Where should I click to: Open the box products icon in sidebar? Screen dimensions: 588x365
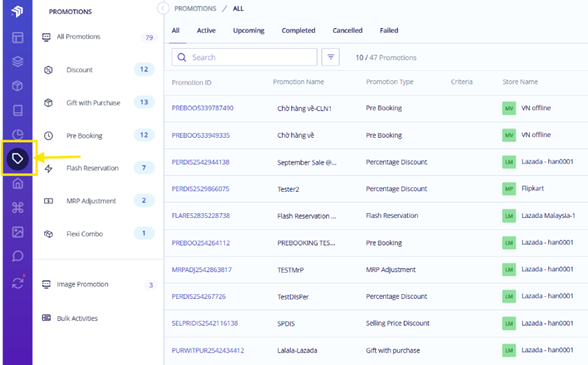click(18, 86)
